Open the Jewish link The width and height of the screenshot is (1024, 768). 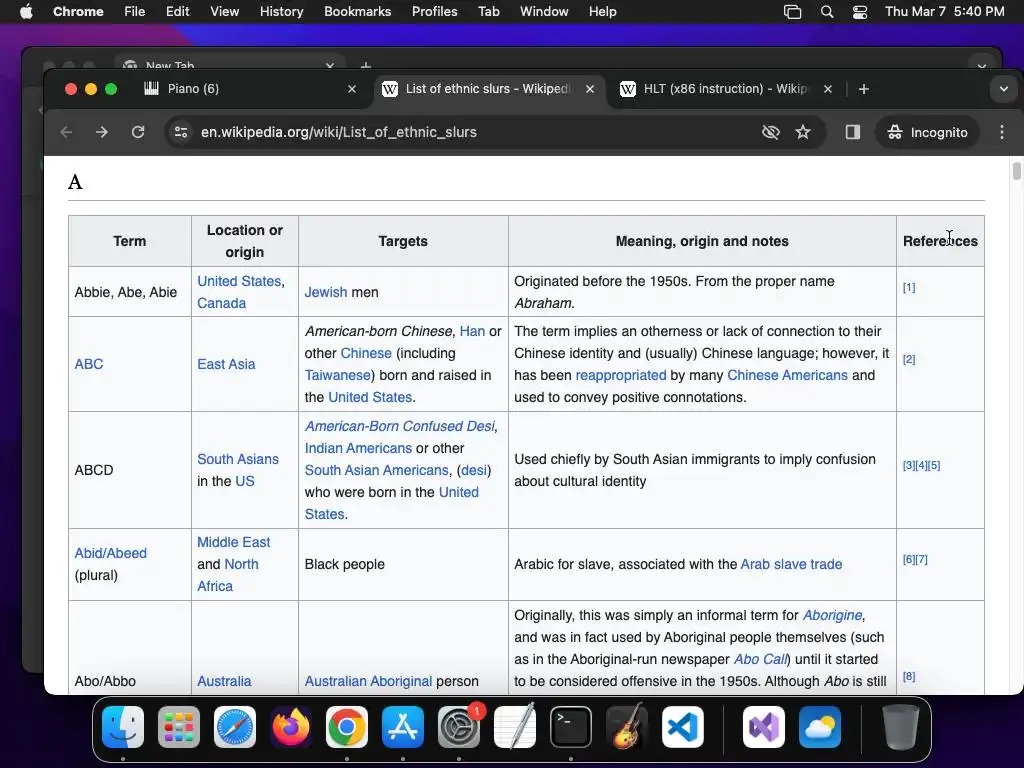click(326, 292)
